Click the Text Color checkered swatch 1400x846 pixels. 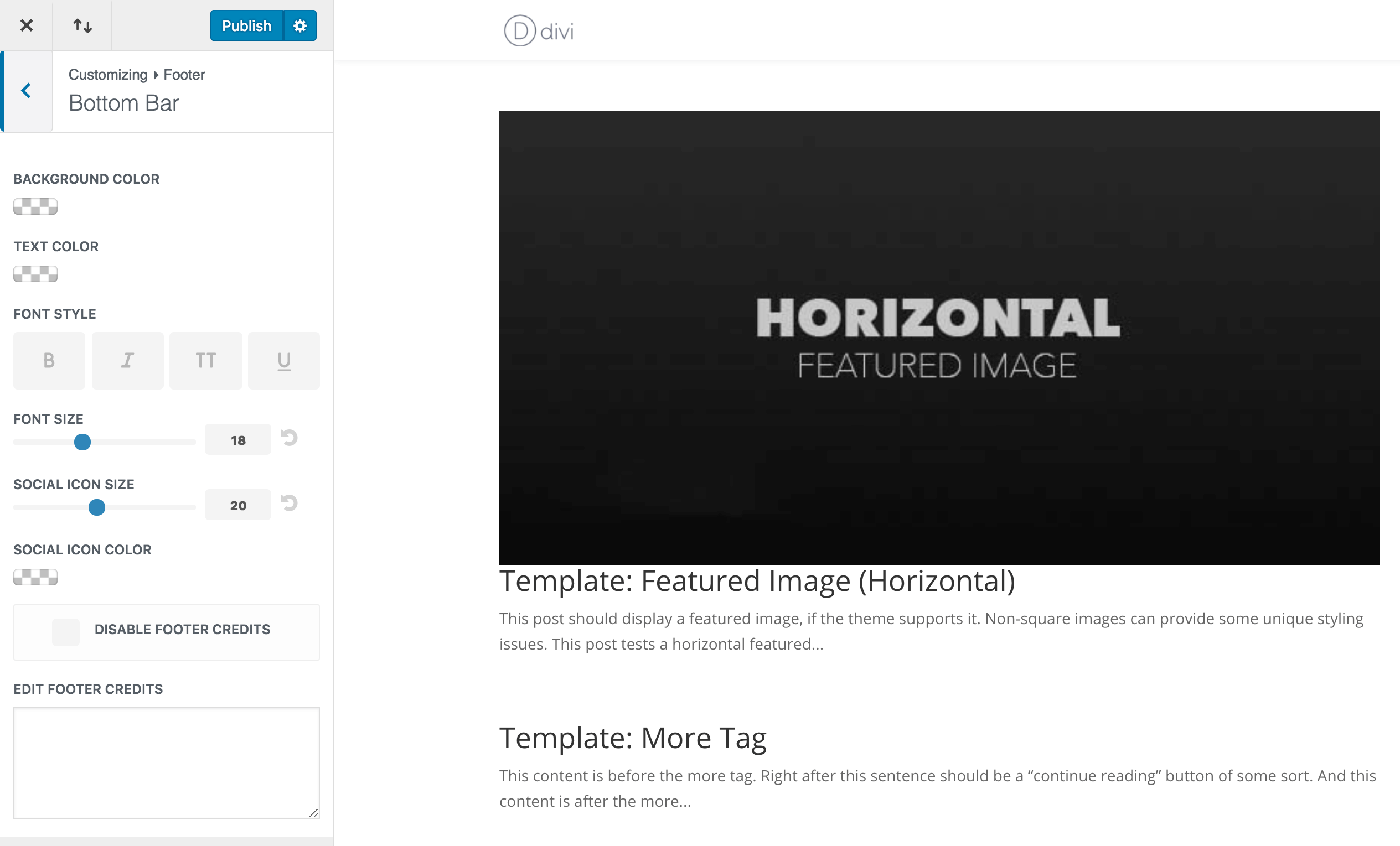coord(35,273)
